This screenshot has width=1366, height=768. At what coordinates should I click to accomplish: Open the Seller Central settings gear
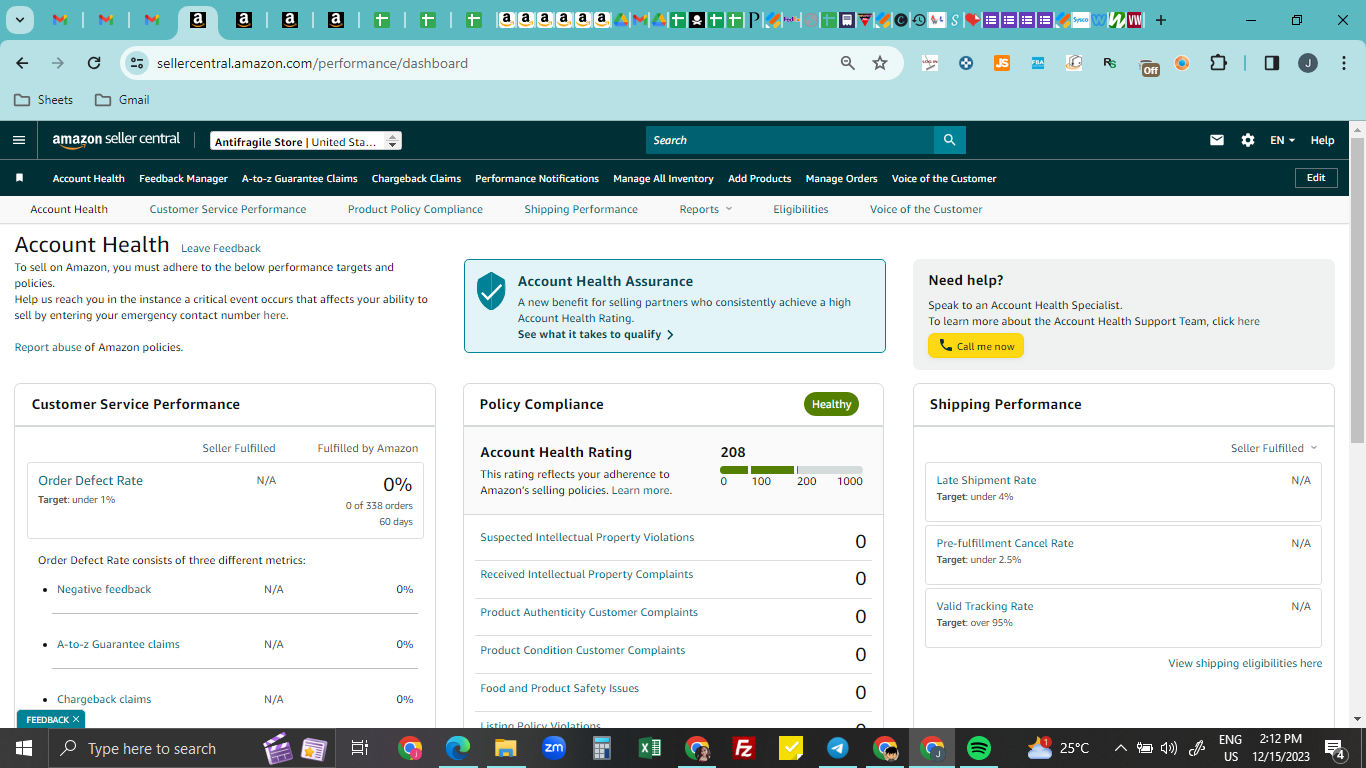click(x=1248, y=140)
